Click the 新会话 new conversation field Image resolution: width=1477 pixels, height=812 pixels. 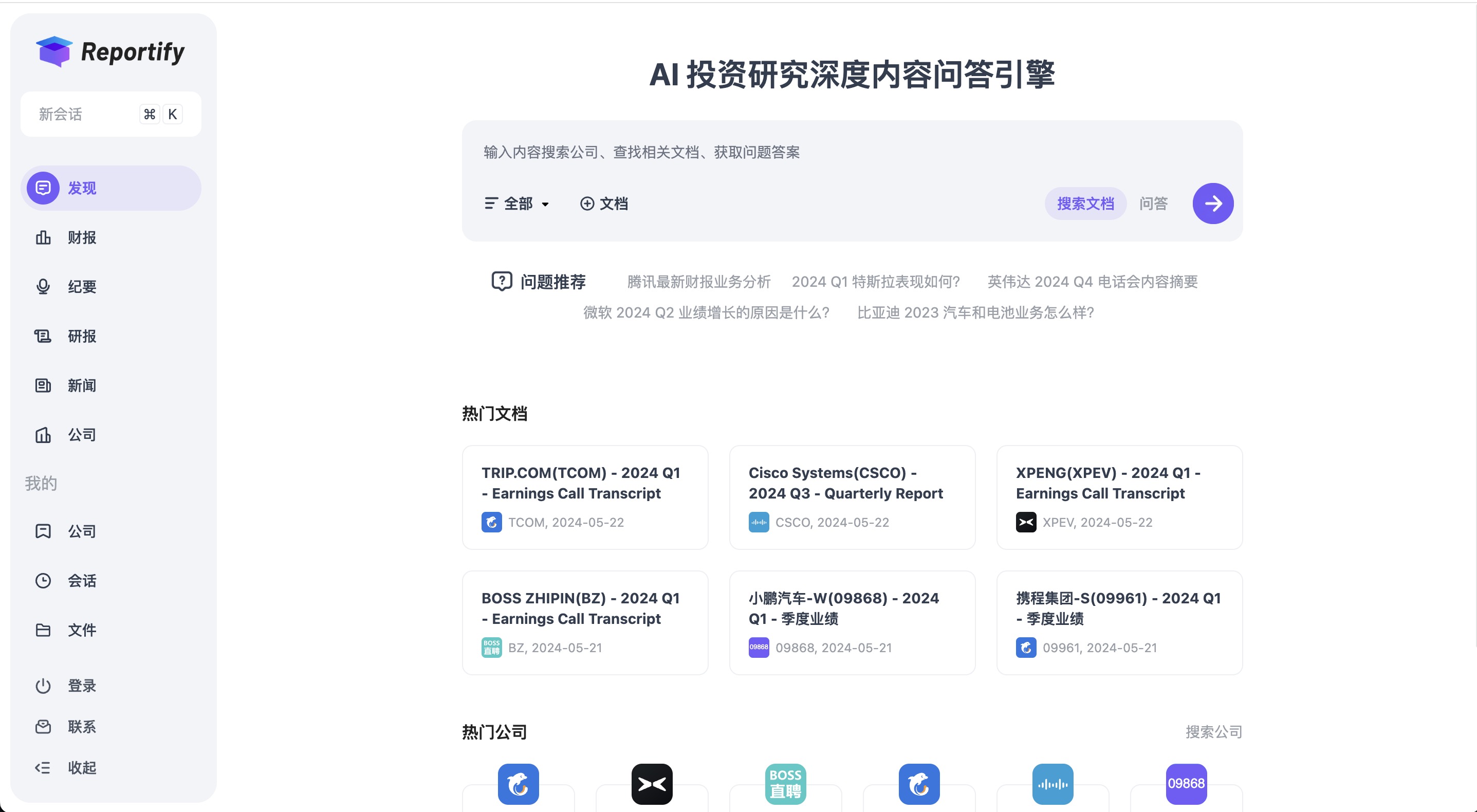[x=110, y=114]
